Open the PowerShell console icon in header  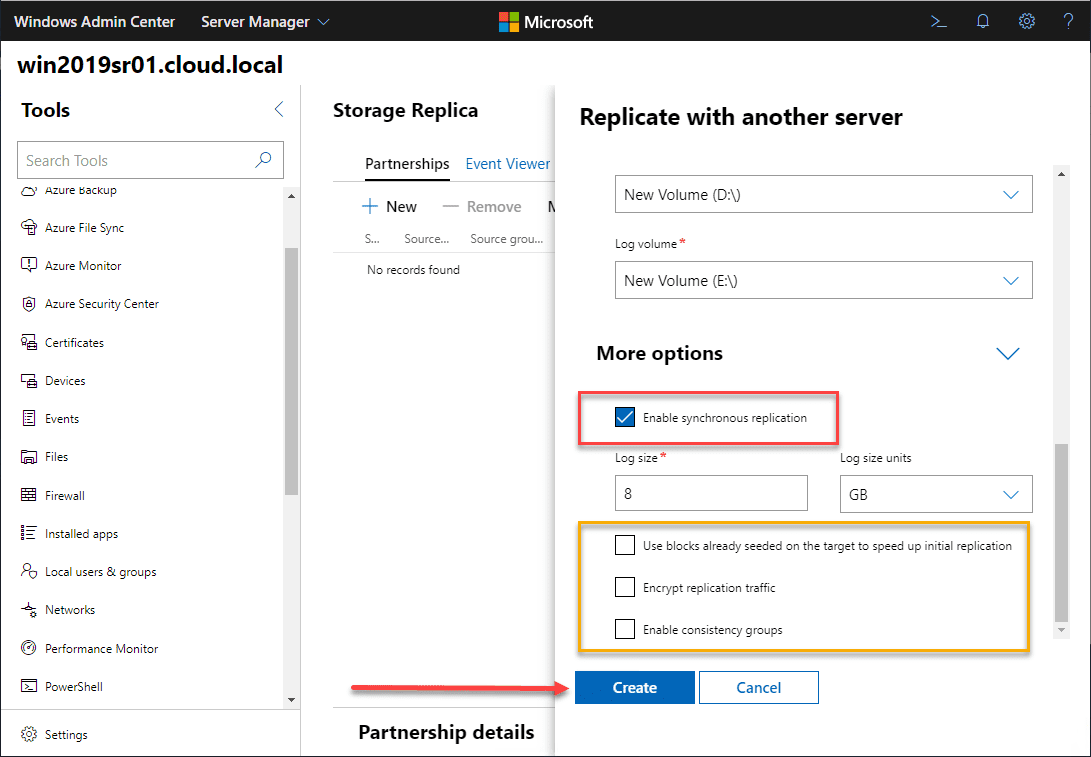pos(938,21)
